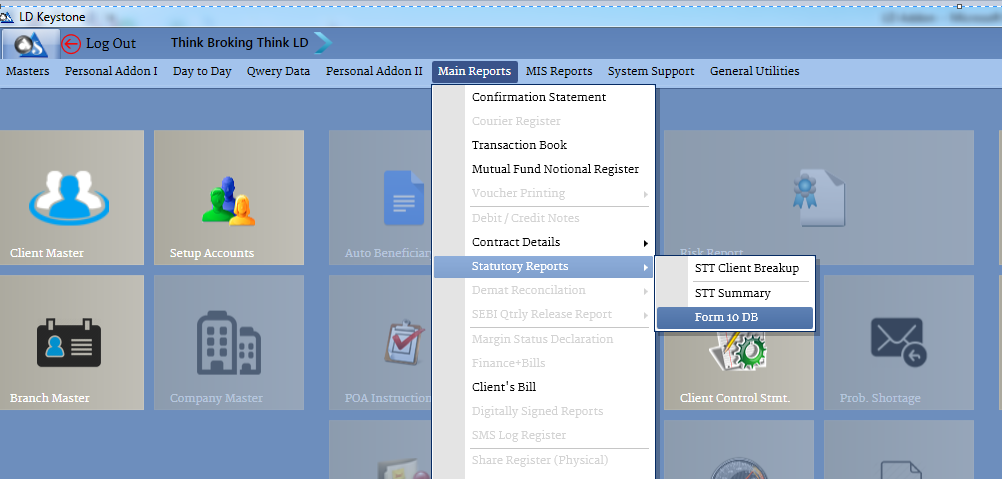Screen dimensions: 1002x479
Task: Open Mutual Fund Notional Register
Action: pos(555,170)
